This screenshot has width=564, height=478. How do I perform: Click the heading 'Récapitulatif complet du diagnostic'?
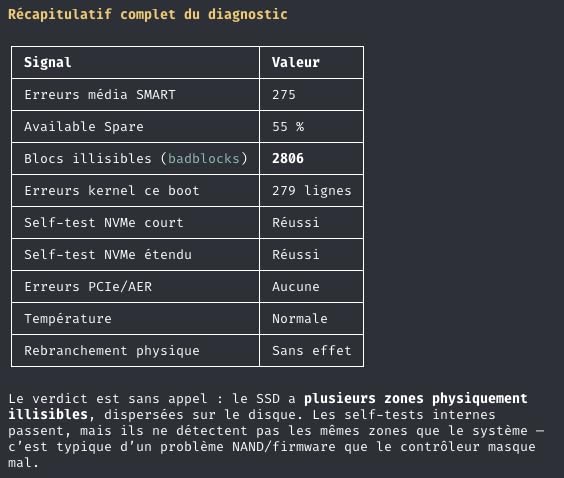click(148, 15)
